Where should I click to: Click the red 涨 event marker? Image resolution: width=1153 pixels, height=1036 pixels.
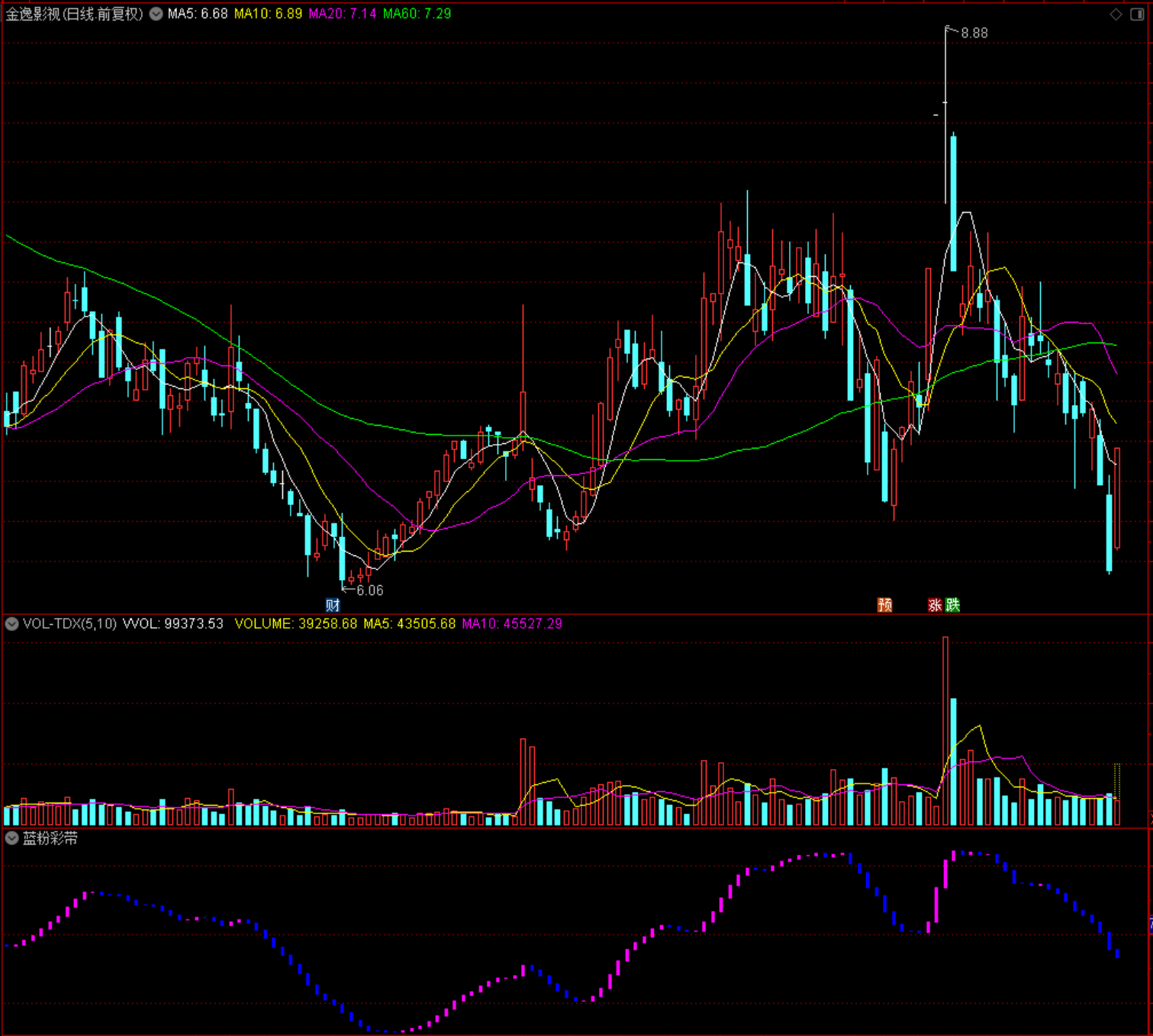(935, 605)
